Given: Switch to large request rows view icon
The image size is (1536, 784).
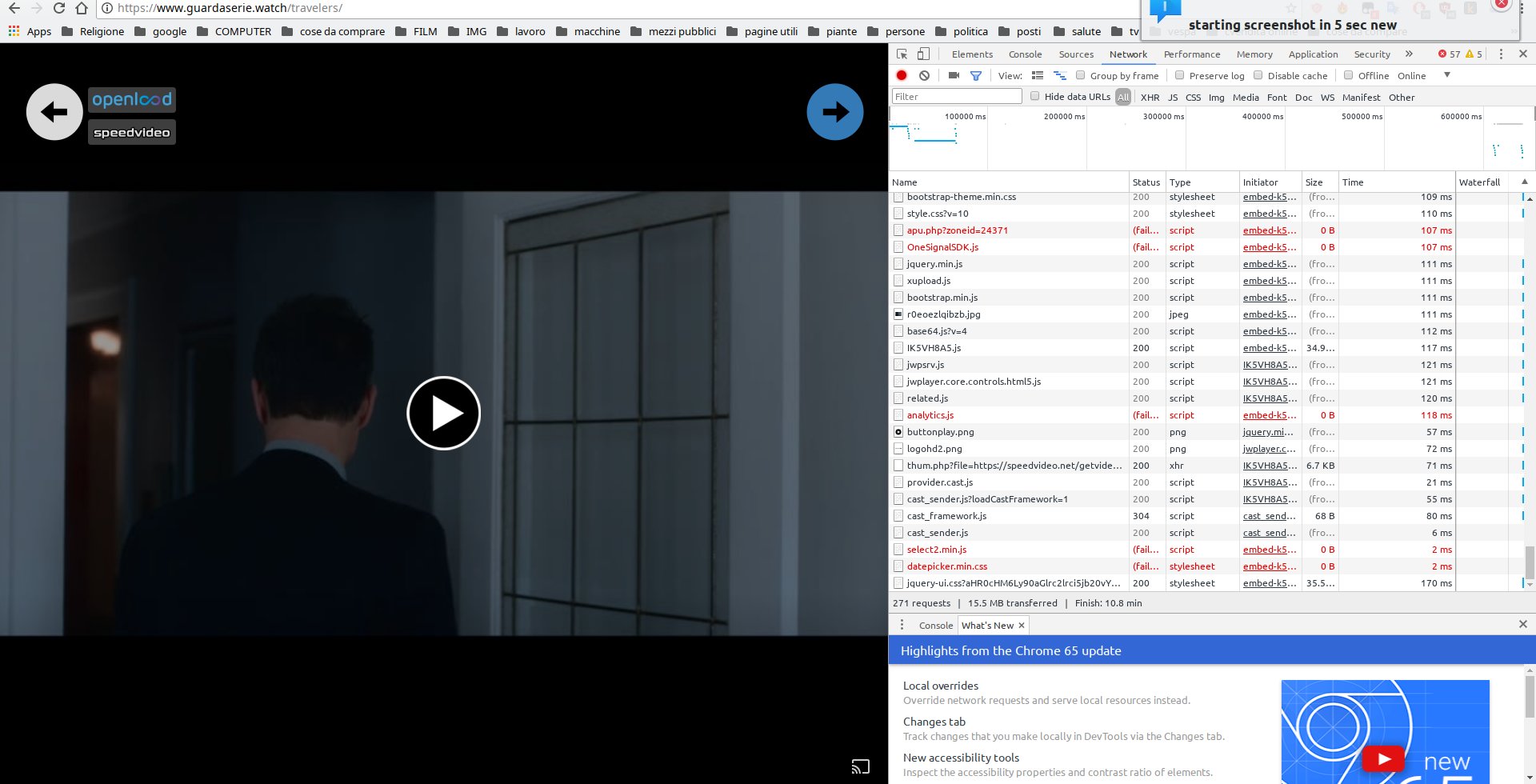Looking at the screenshot, I should click(1038, 75).
